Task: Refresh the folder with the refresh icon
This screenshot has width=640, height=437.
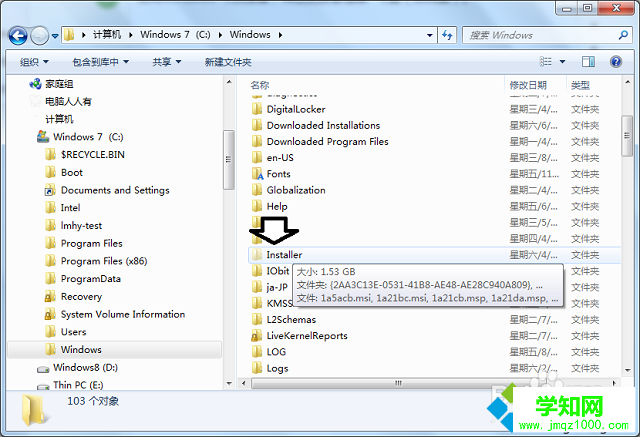Action: 447,35
